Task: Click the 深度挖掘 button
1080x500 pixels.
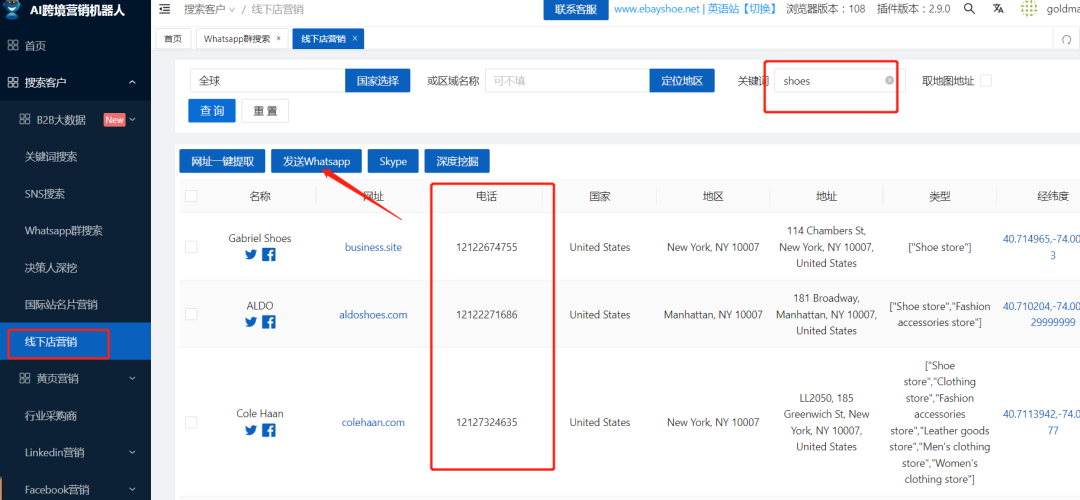Action: (x=457, y=161)
